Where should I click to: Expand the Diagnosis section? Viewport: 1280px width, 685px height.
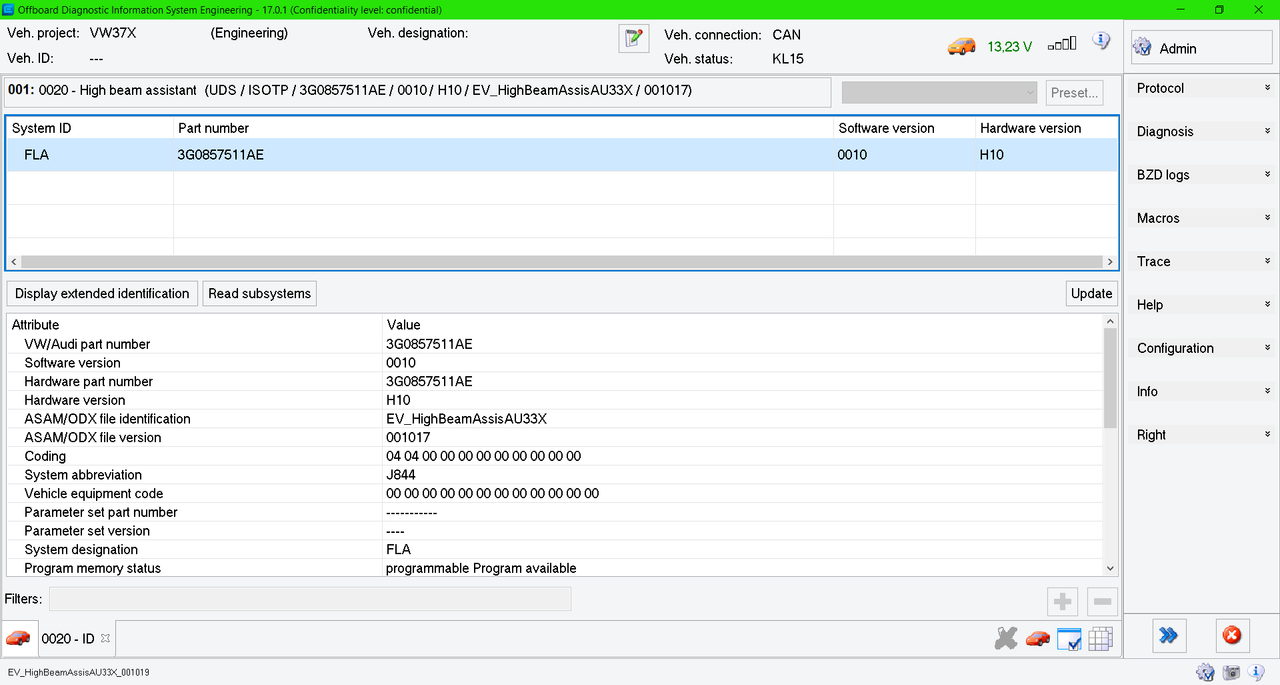[1204, 131]
